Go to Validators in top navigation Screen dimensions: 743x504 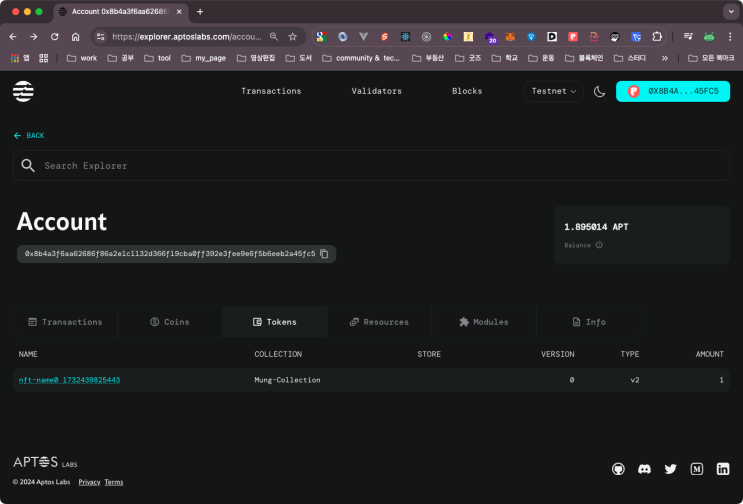(376, 91)
